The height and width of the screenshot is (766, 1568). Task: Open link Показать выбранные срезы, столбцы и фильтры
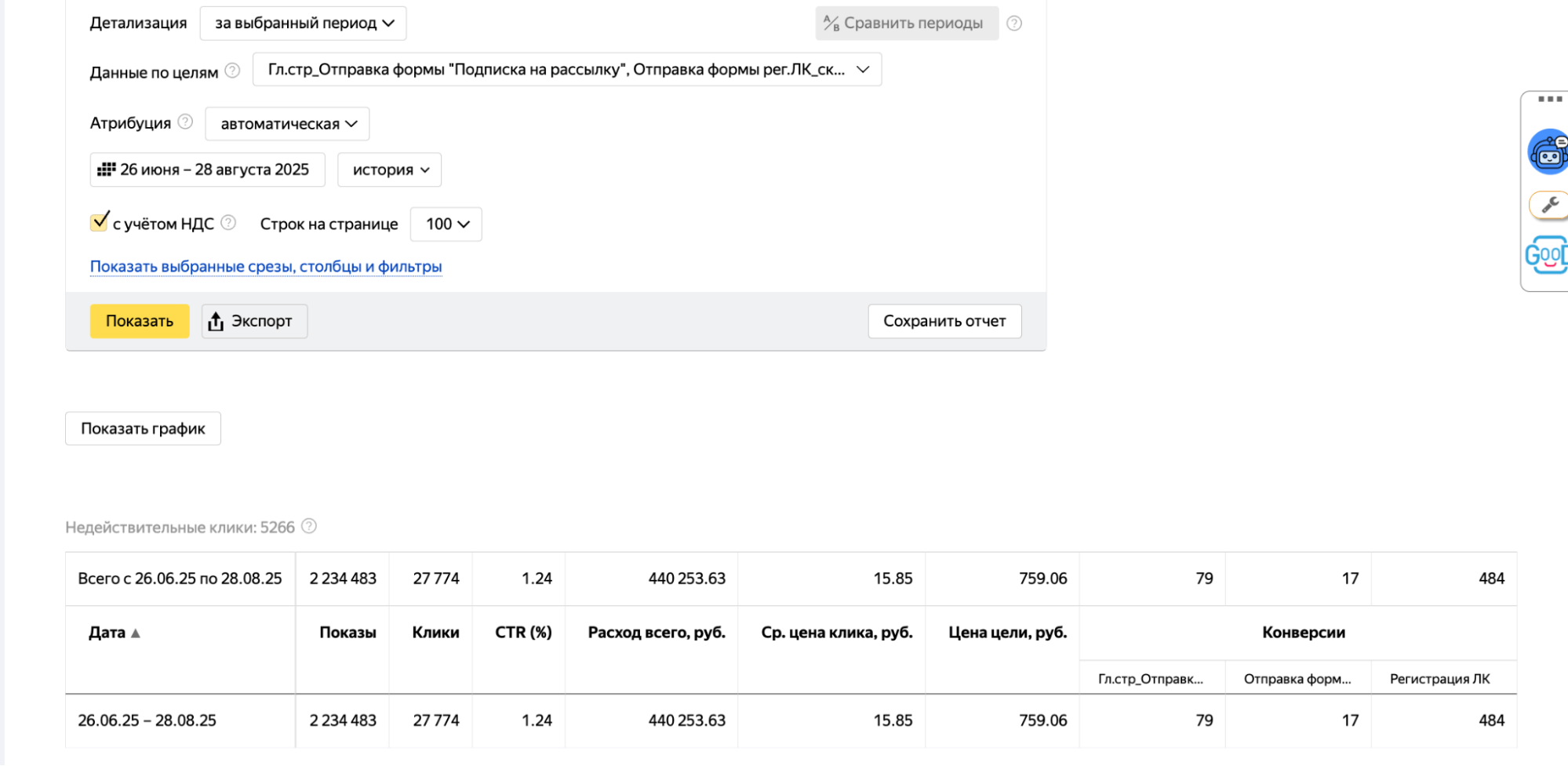(x=266, y=267)
